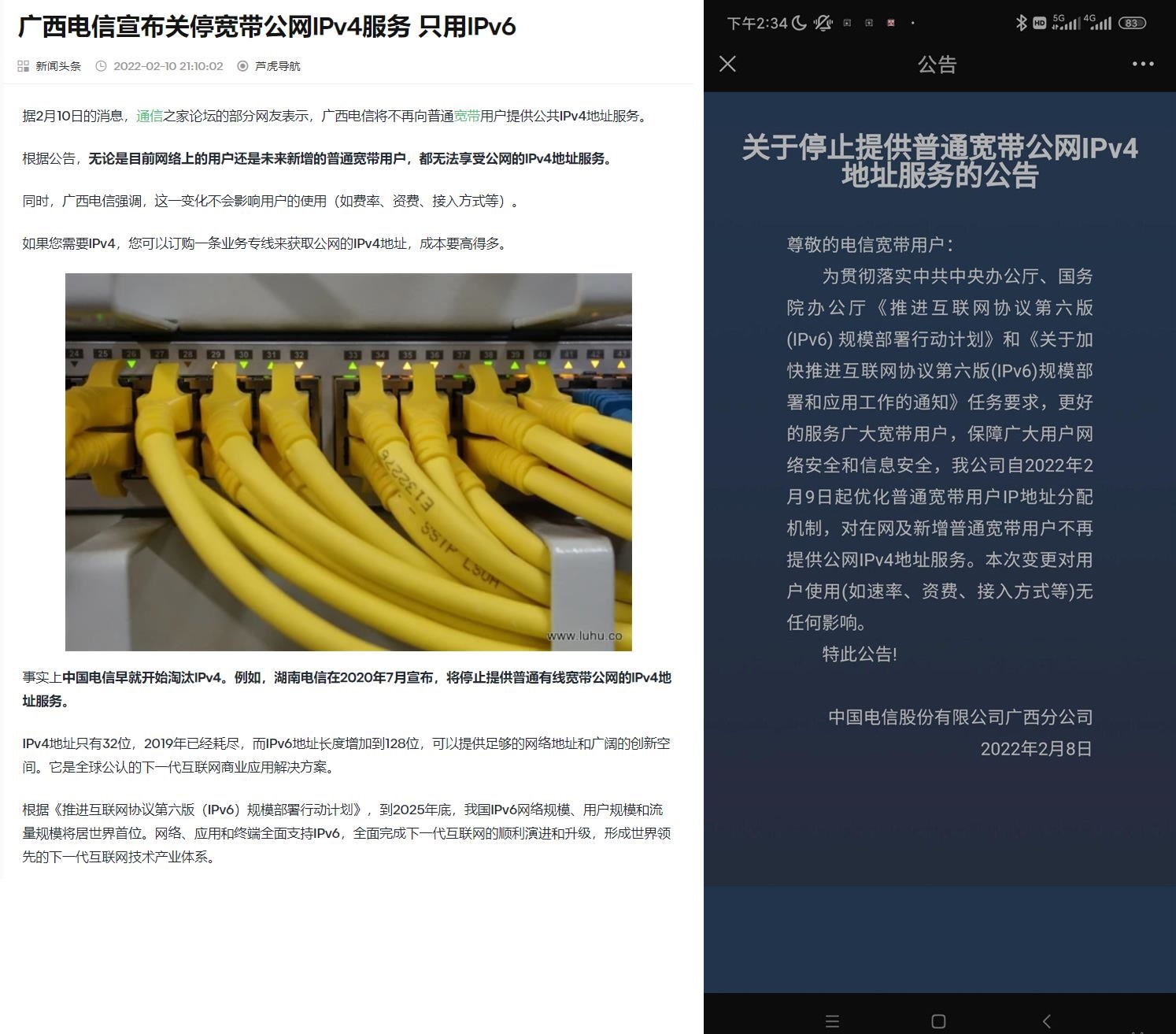Click the battery 83 indicator
This screenshot has width=1176, height=1034.
coord(1132,23)
